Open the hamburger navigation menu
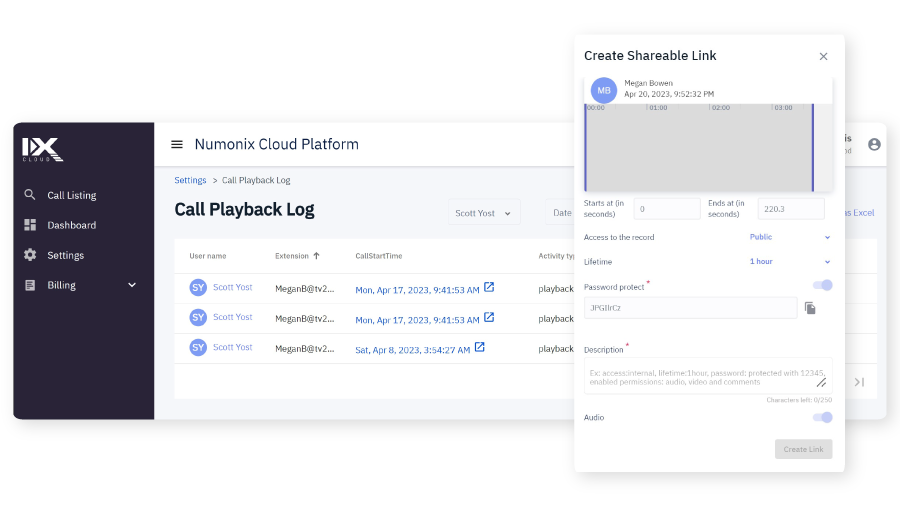This screenshot has height=507, width=900. coord(177,144)
